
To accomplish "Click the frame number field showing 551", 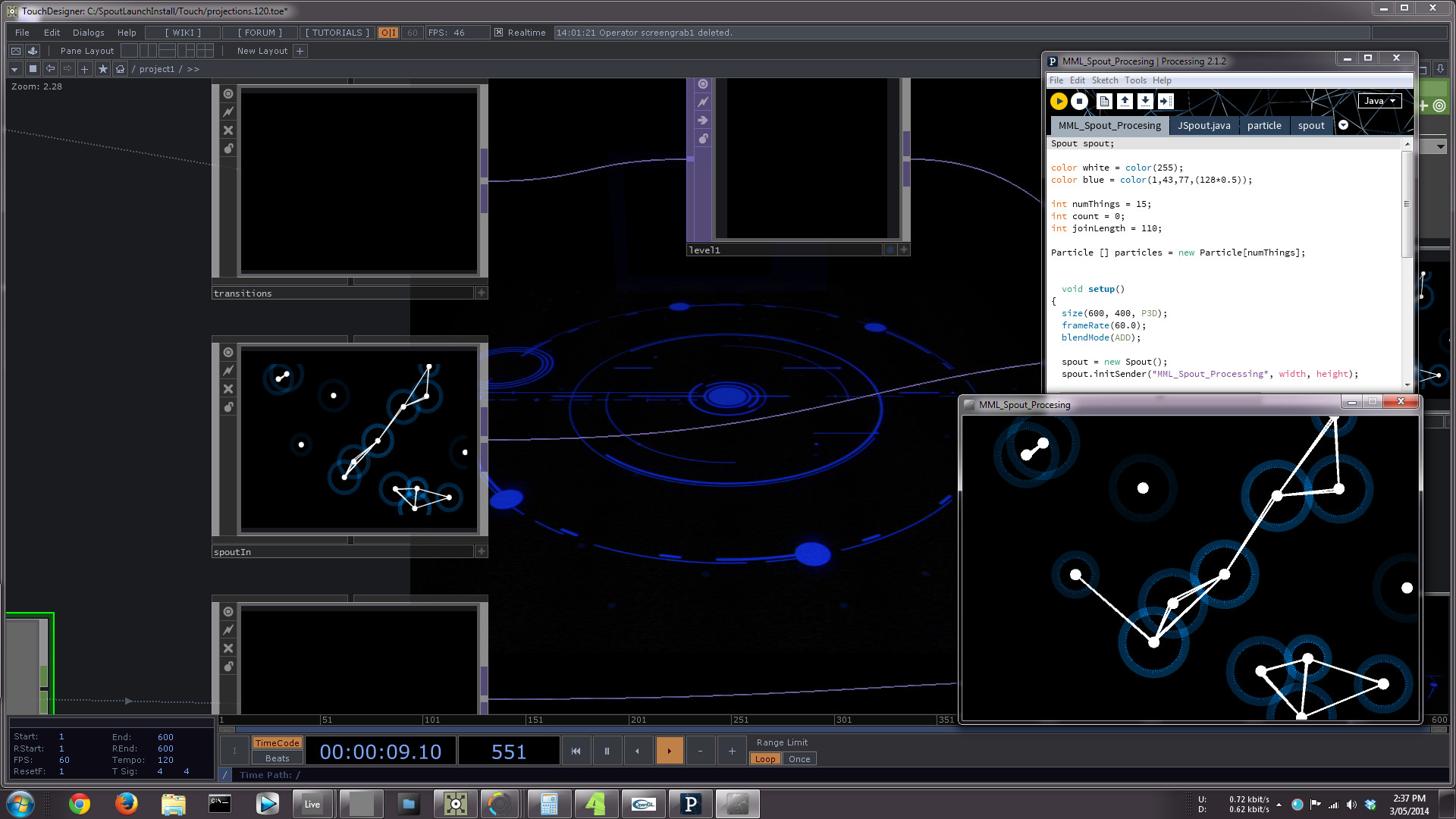I will [509, 752].
